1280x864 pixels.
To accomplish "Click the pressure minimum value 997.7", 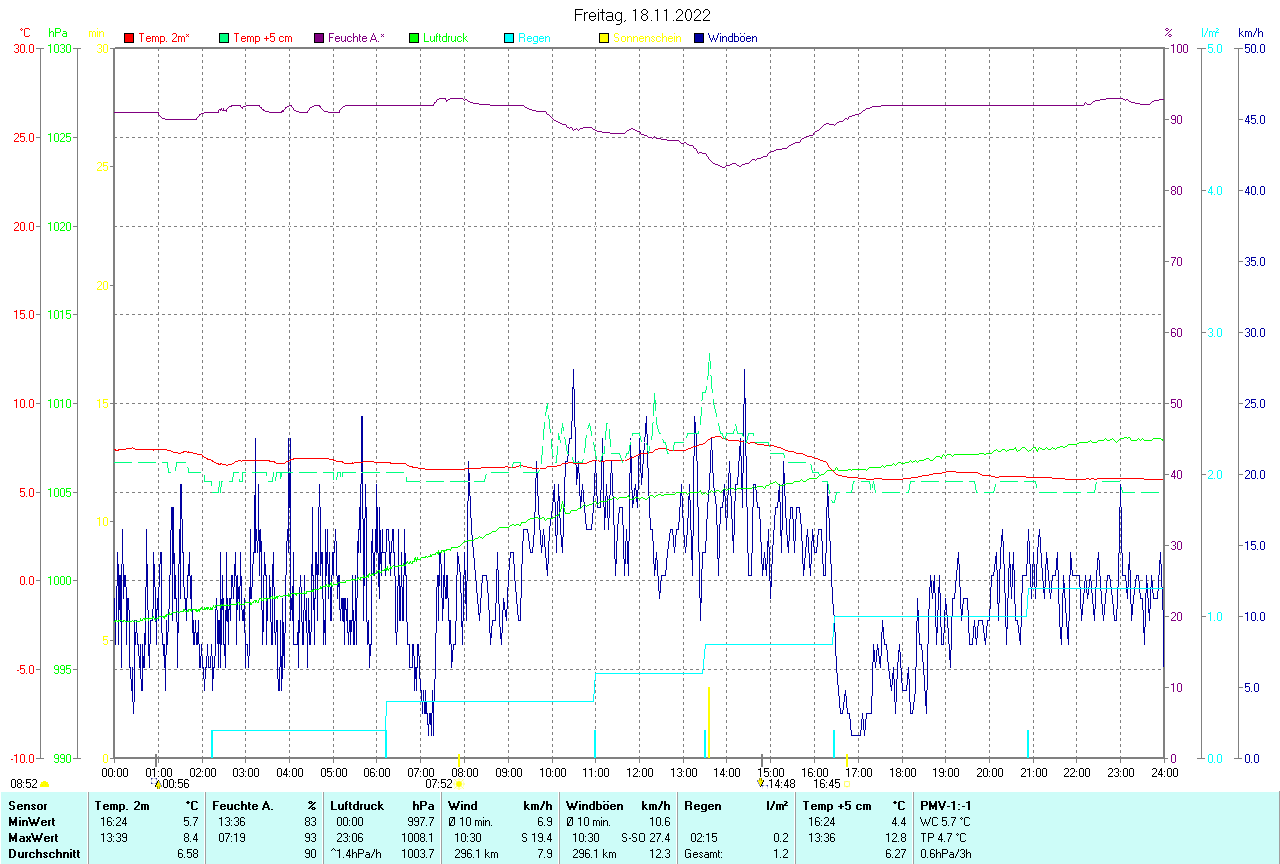I will tap(419, 822).
